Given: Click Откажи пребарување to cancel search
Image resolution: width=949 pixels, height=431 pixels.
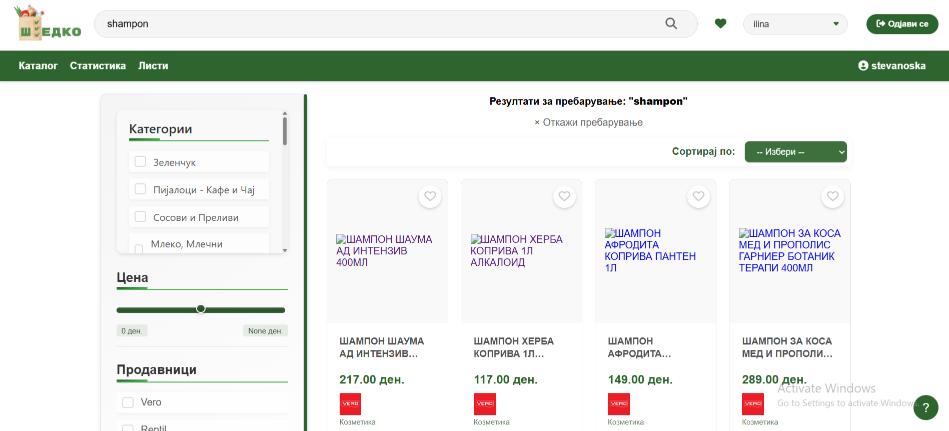Looking at the screenshot, I should pos(588,122).
